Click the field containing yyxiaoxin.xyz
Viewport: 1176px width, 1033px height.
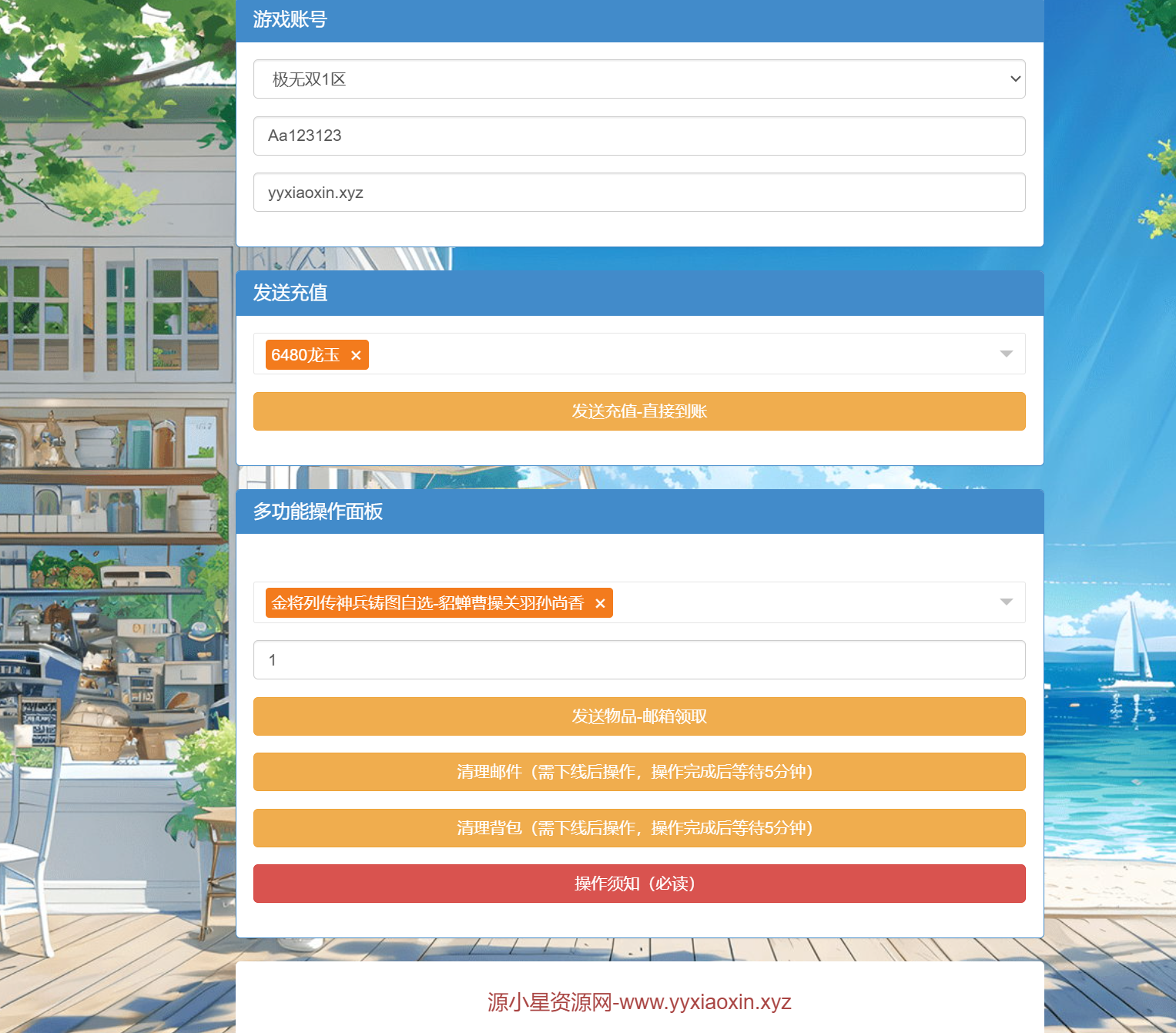tap(638, 193)
